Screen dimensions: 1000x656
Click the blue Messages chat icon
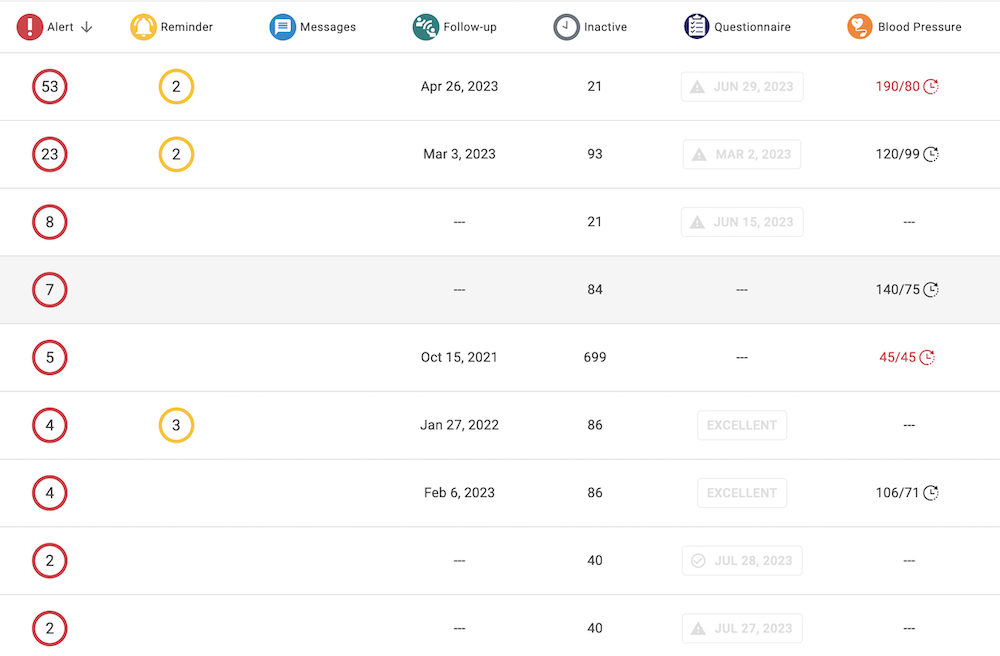(x=282, y=27)
